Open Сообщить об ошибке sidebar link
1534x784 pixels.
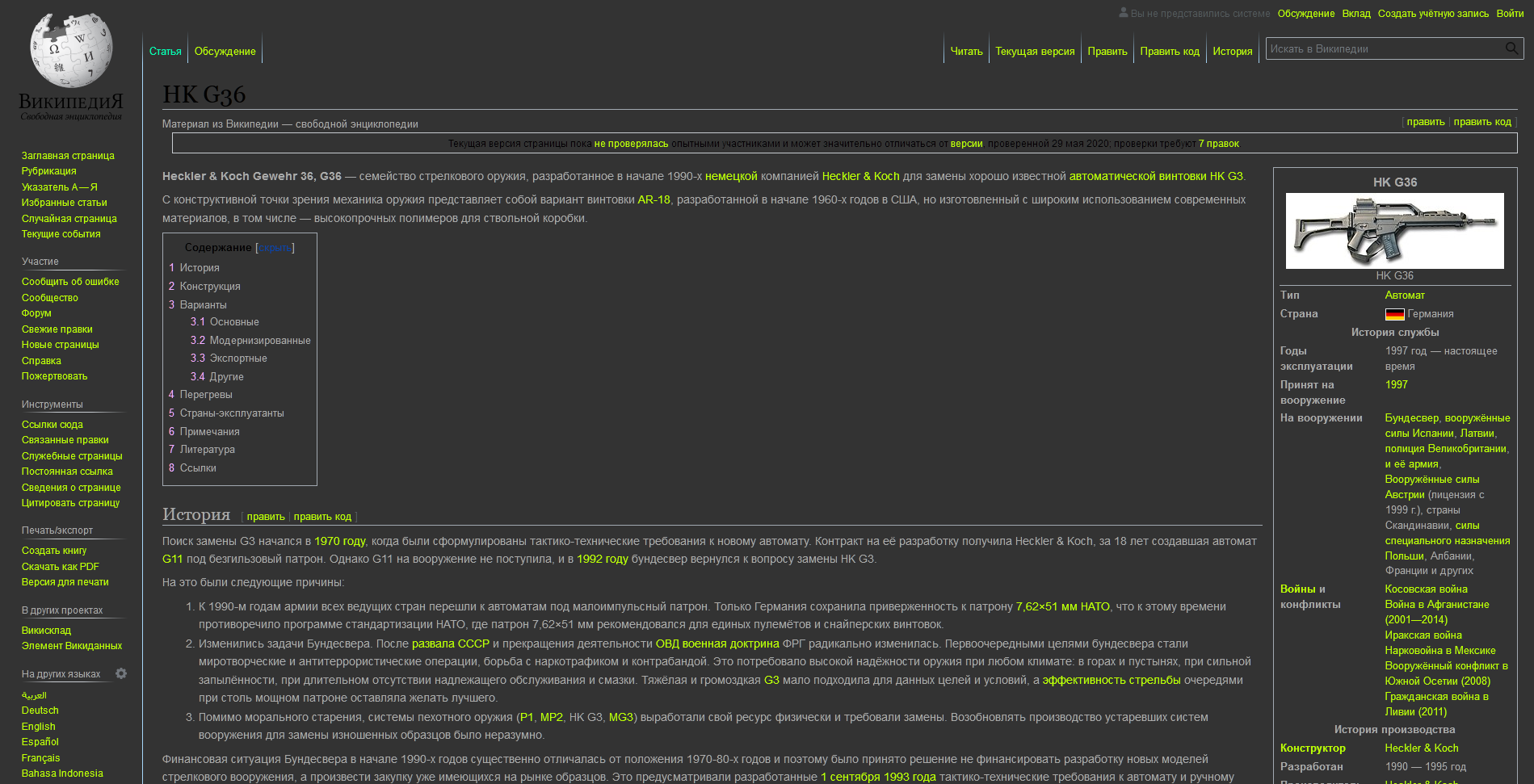tap(70, 282)
